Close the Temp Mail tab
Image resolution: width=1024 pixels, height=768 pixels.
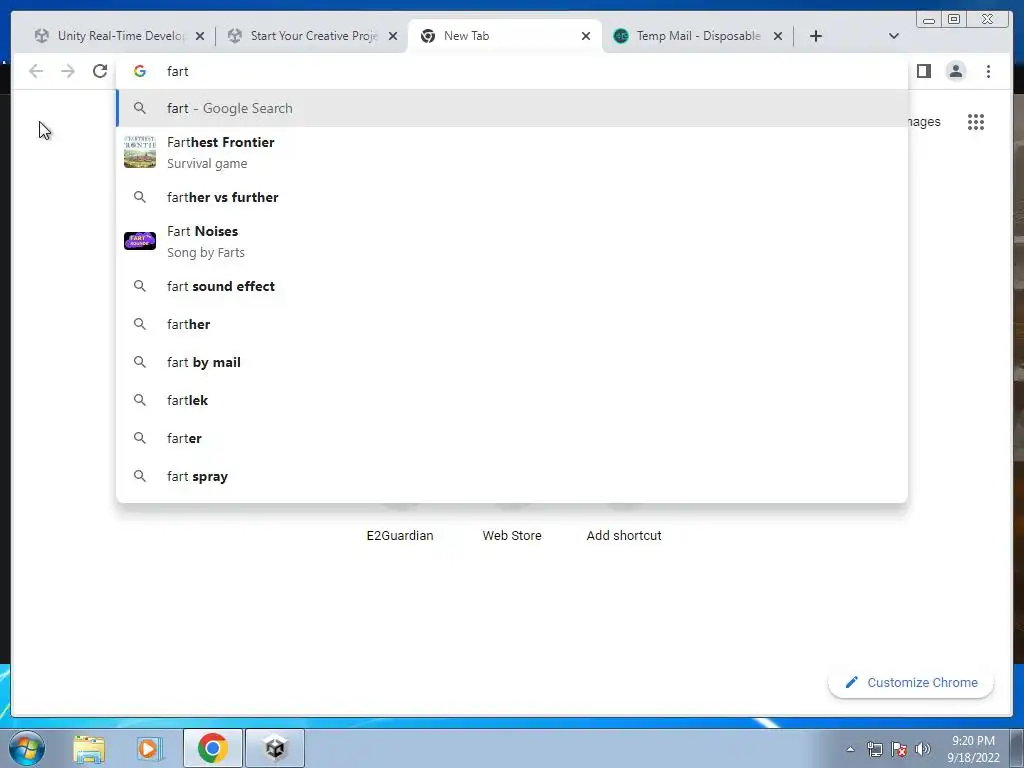778,36
